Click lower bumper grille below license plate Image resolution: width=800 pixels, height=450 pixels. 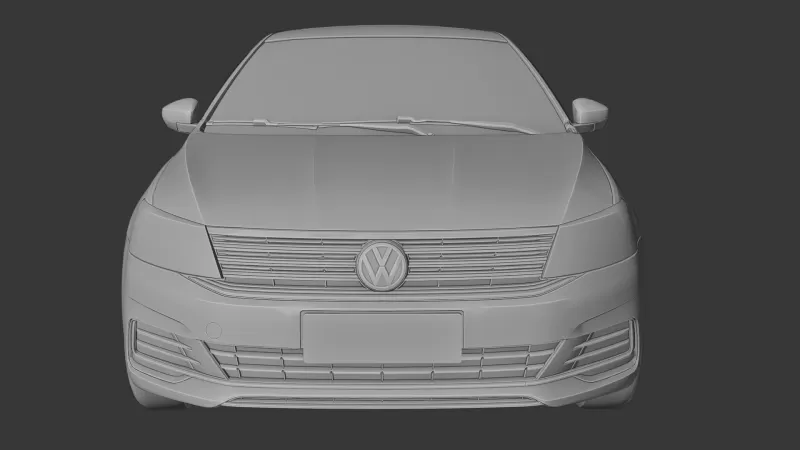[382, 372]
